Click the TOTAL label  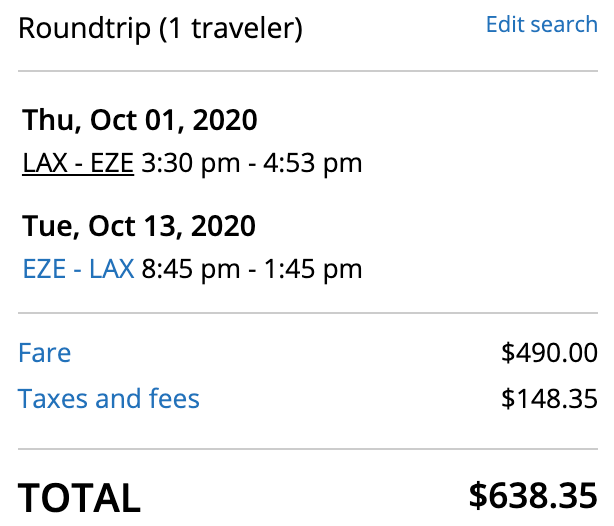(79, 499)
